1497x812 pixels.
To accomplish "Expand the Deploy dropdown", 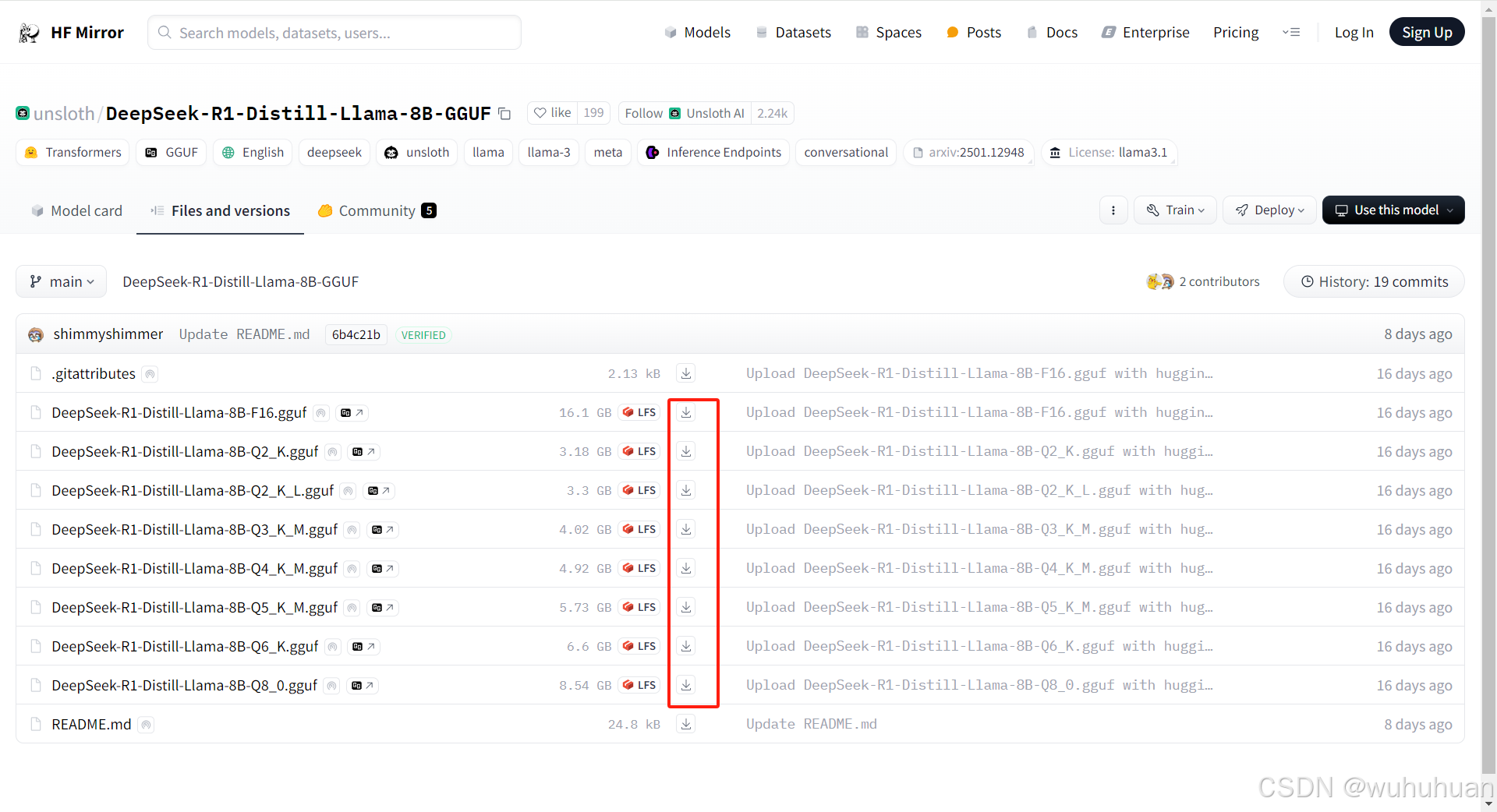I will pos(1269,210).
